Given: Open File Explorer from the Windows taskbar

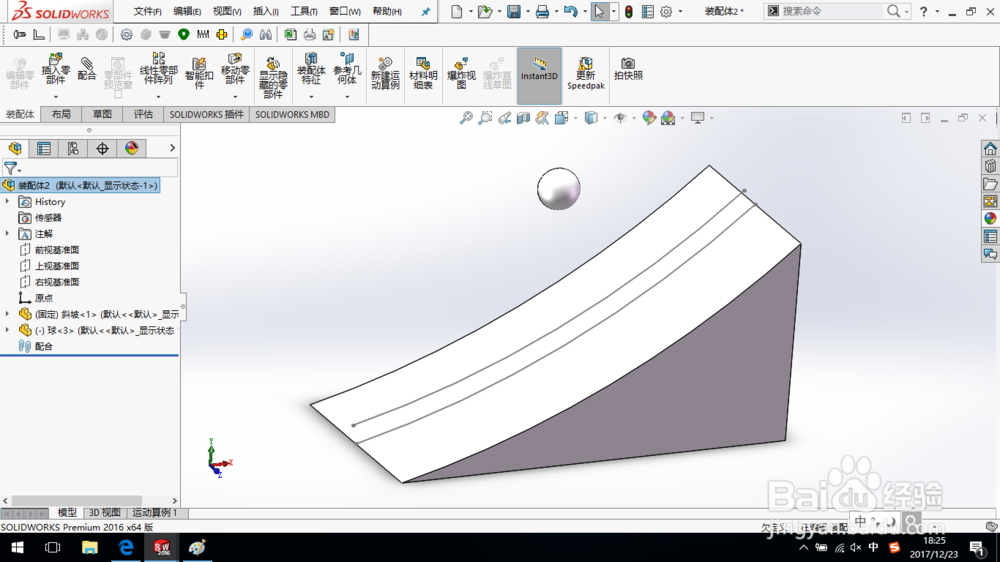Looking at the screenshot, I should [x=89, y=547].
